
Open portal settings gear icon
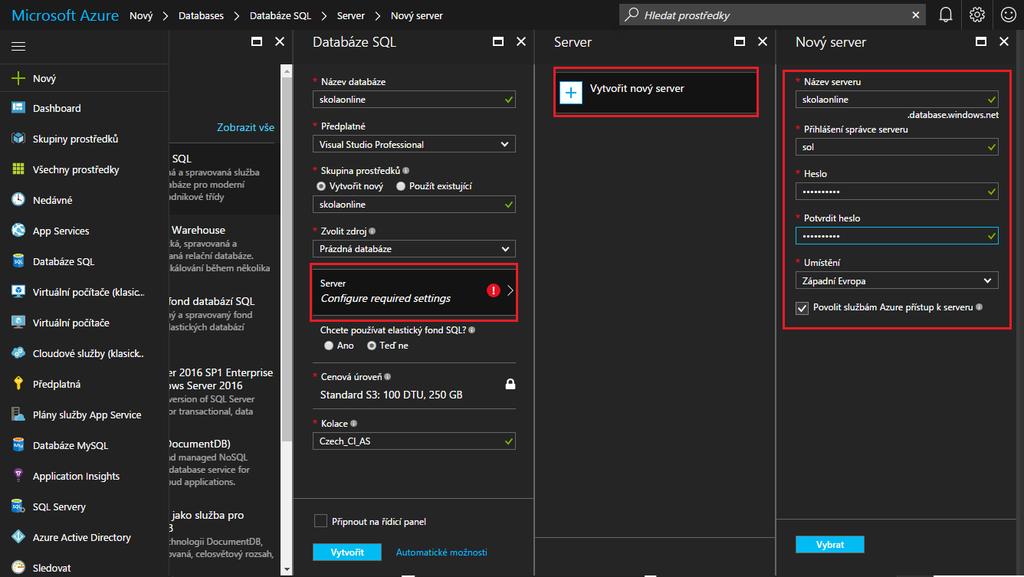coord(977,14)
